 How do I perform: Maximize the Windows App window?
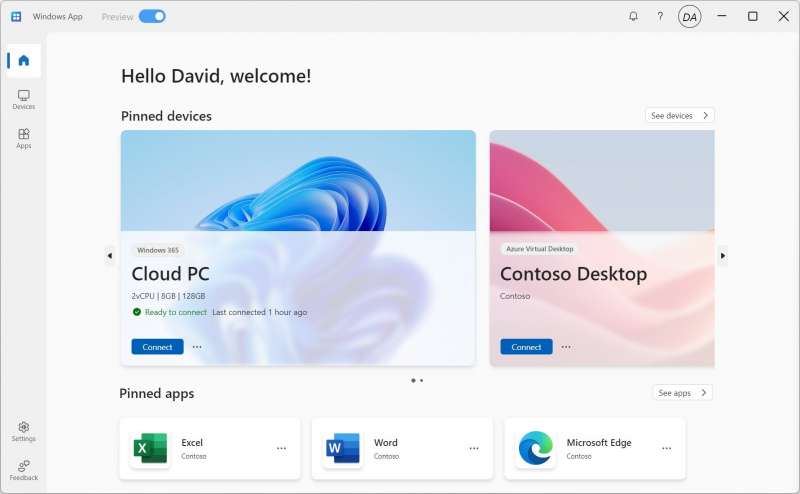753,16
